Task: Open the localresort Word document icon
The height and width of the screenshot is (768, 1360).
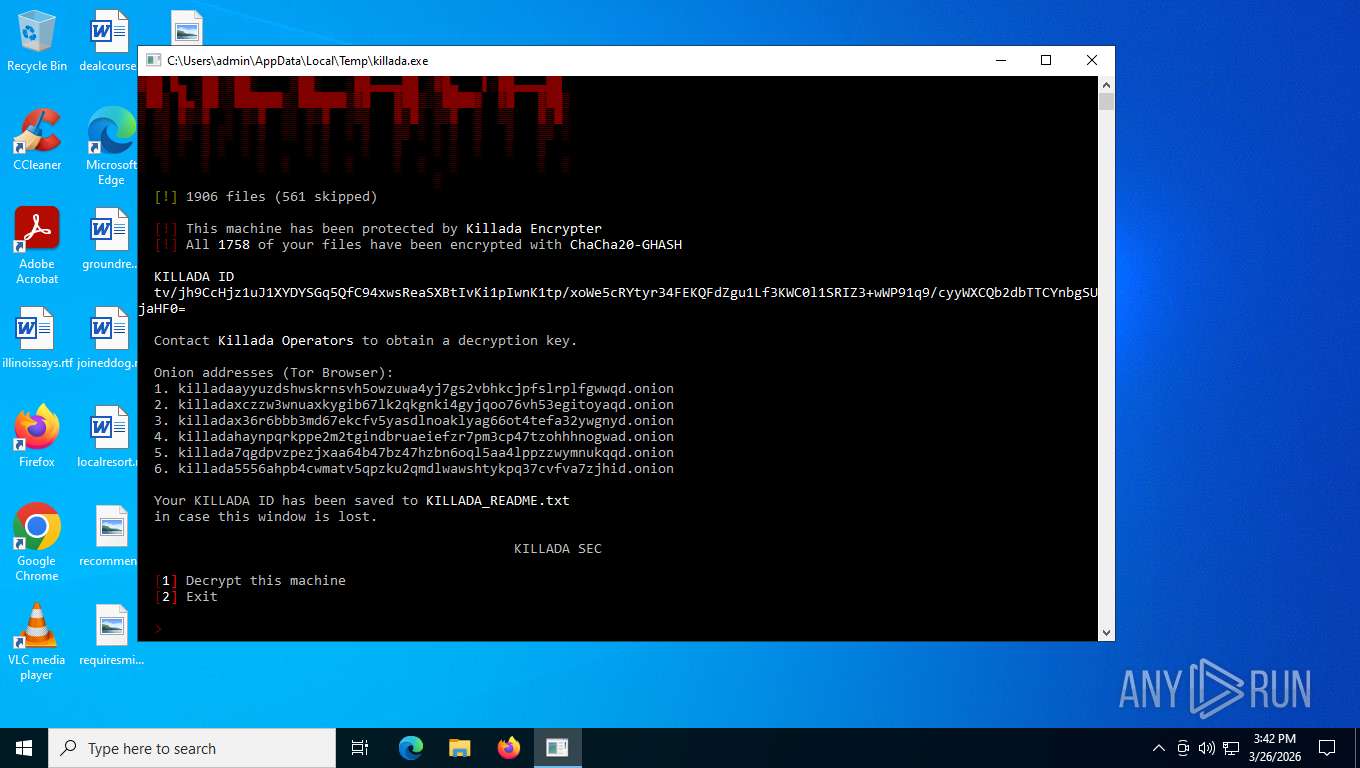Action: 108,436
